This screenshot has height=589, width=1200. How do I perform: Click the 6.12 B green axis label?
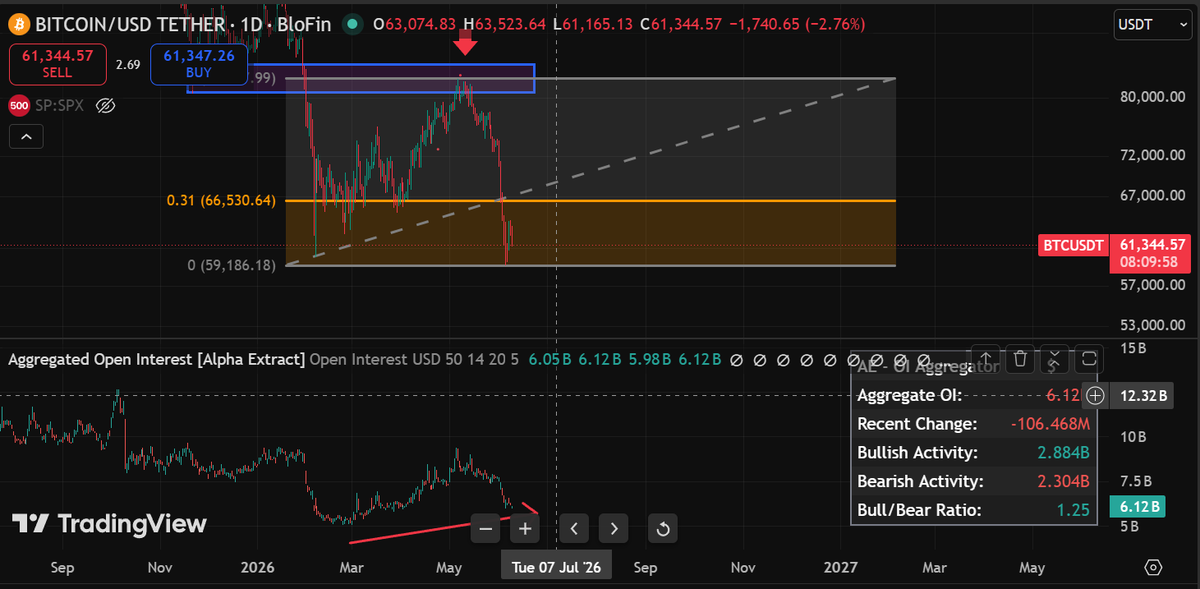[x=1137, y=507]
